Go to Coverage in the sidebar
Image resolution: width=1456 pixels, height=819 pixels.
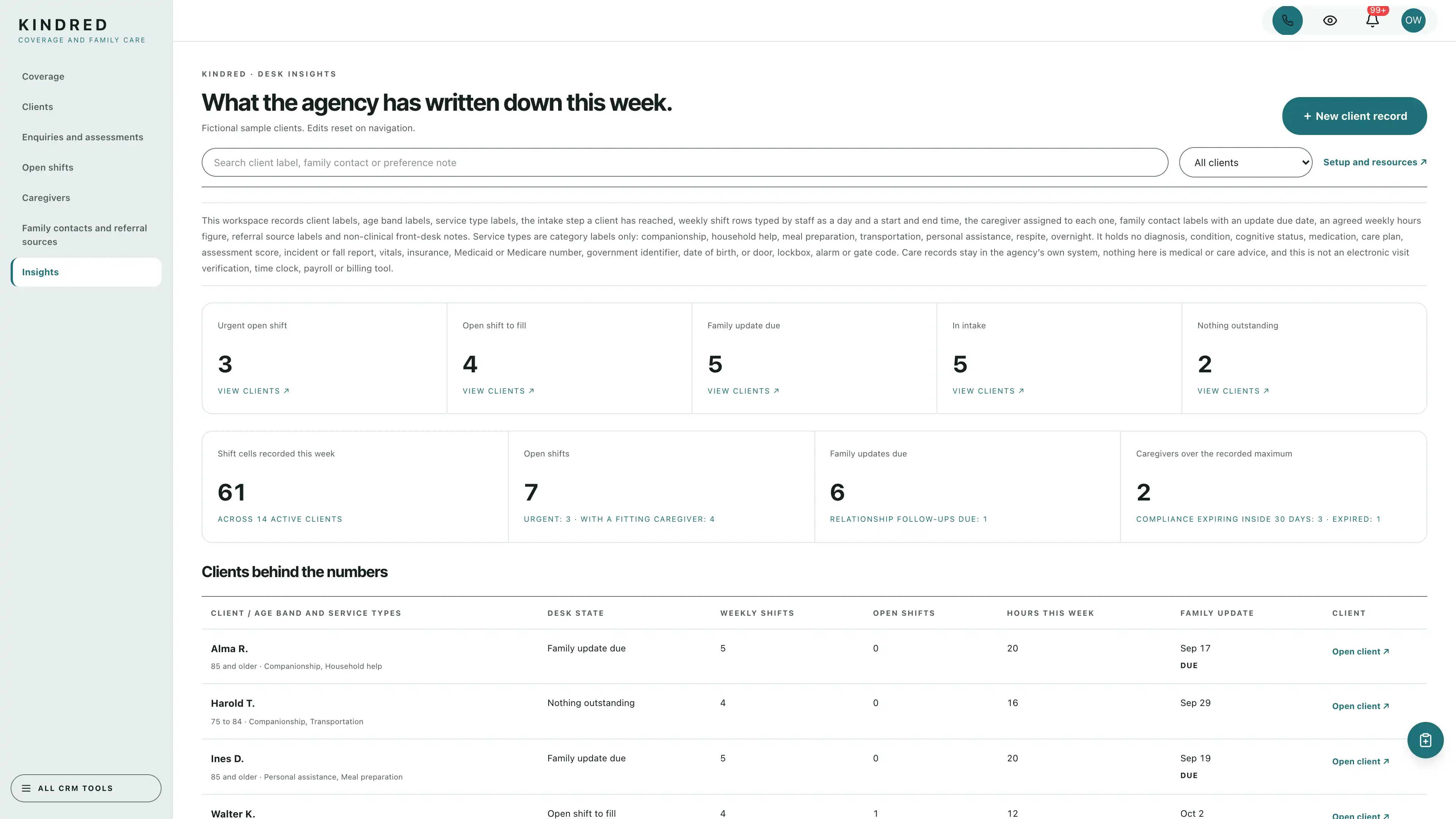coord(43,76)
